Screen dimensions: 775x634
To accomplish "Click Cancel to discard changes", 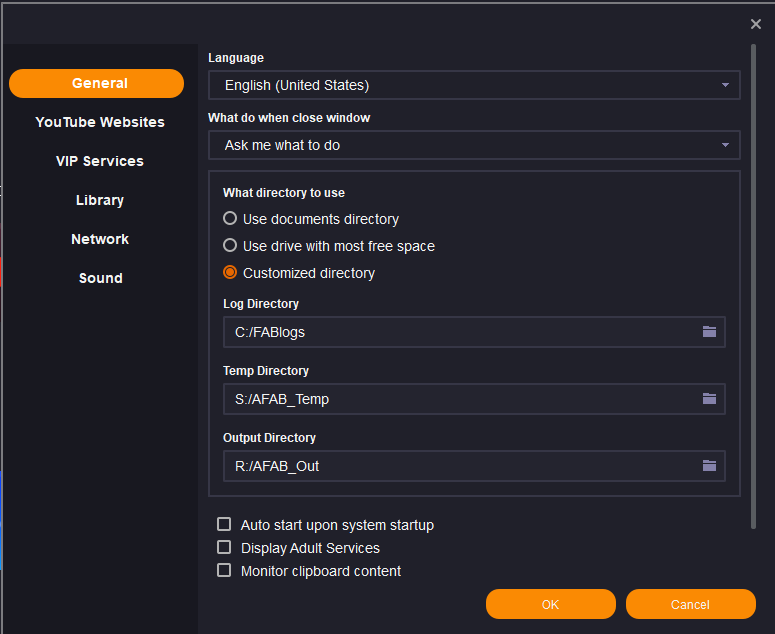I will pyautogui.click(x=690, y=604).
